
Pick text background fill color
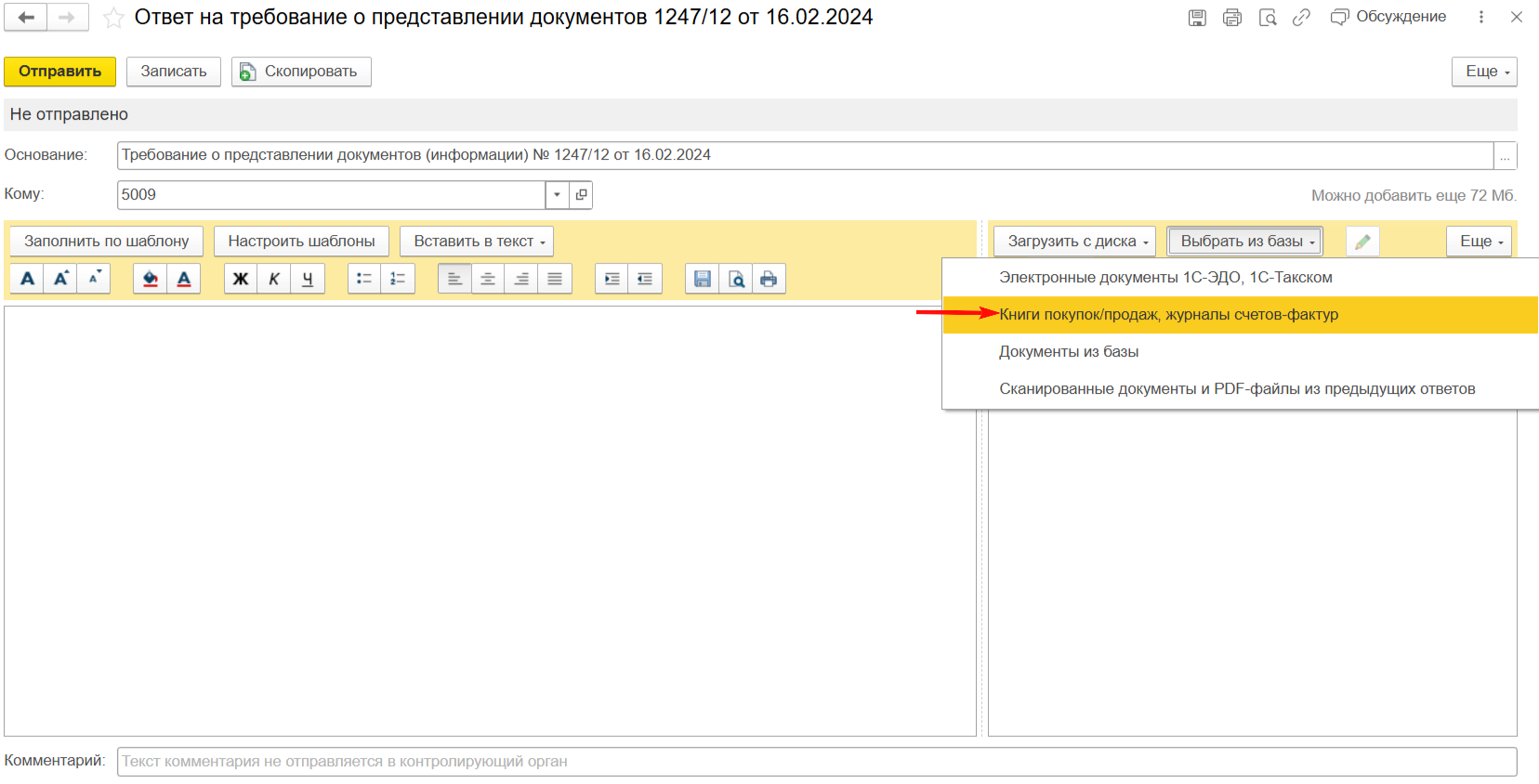coord(151,279)
